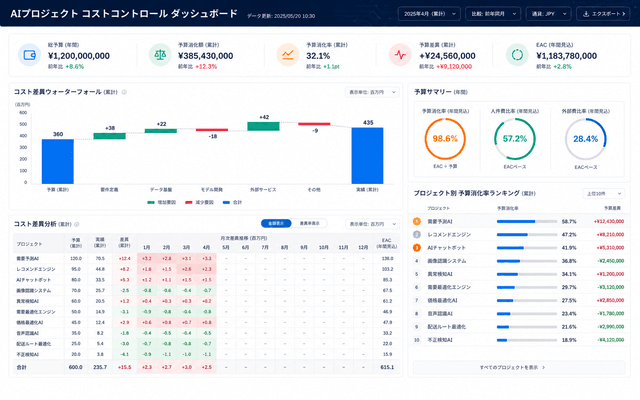Image resolution: width=640 pixels, height=400 pixels.
Task: Click the 不正検知AI 18.9% progress bar
Action: point(527,340)
